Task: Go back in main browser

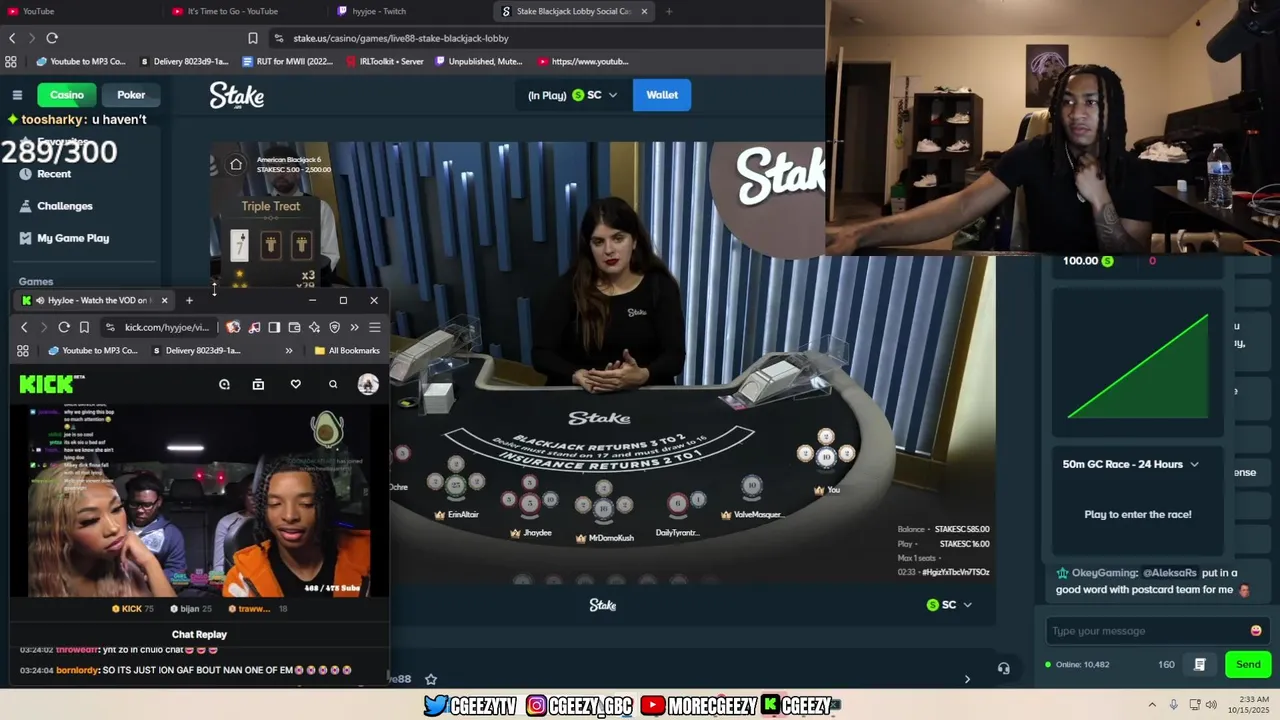Action: 12,38
